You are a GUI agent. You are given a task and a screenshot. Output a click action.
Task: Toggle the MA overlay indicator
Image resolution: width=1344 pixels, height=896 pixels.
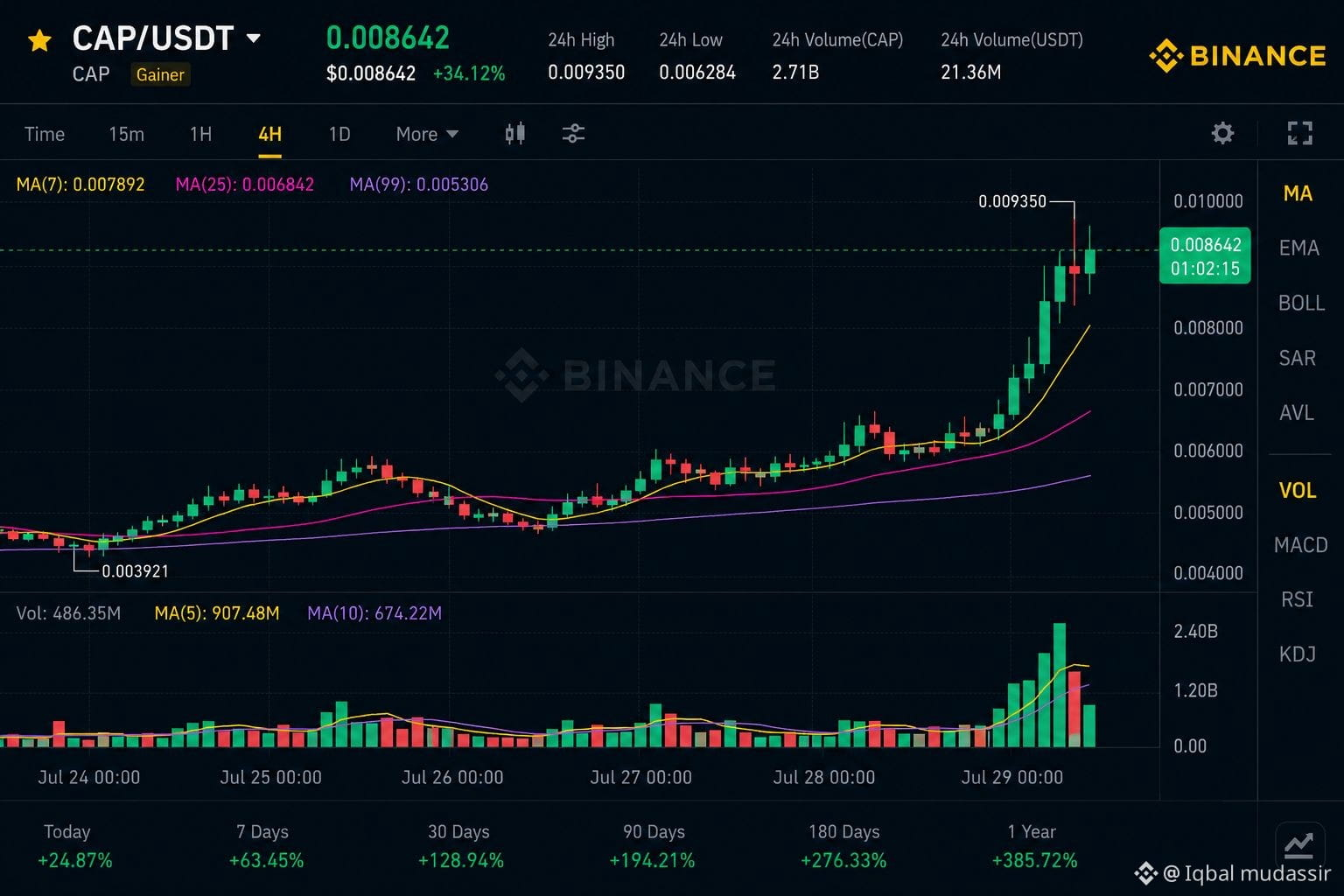1298,193
